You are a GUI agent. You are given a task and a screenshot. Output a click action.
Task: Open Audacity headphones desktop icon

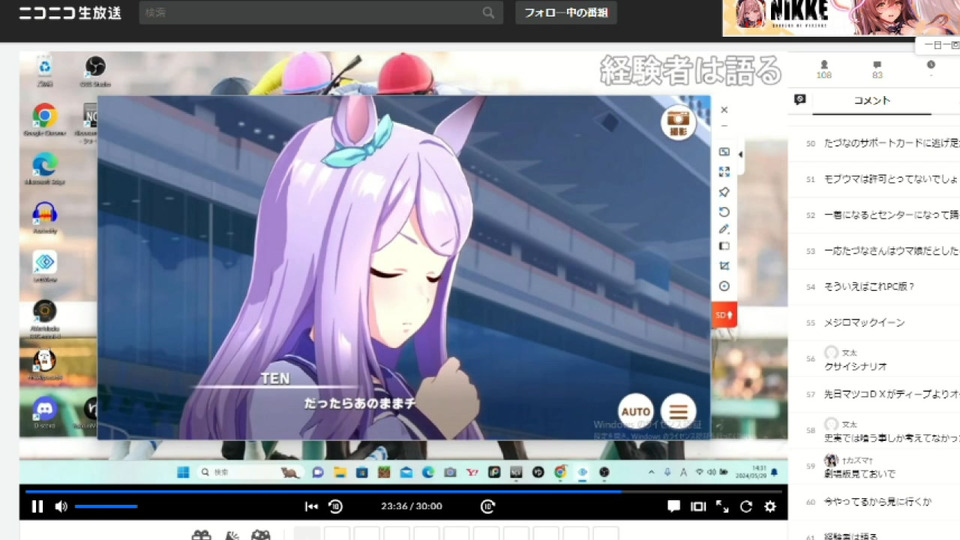(45, 218)
